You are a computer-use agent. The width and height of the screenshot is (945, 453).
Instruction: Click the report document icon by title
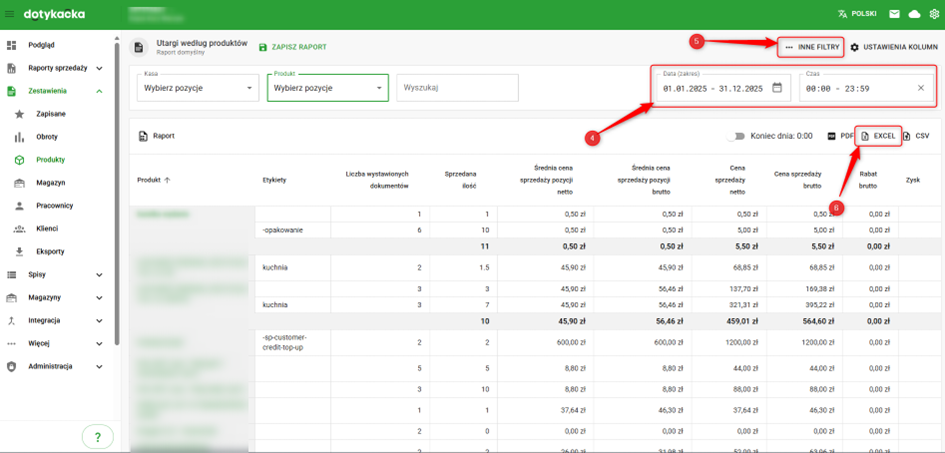click(138, 47)
